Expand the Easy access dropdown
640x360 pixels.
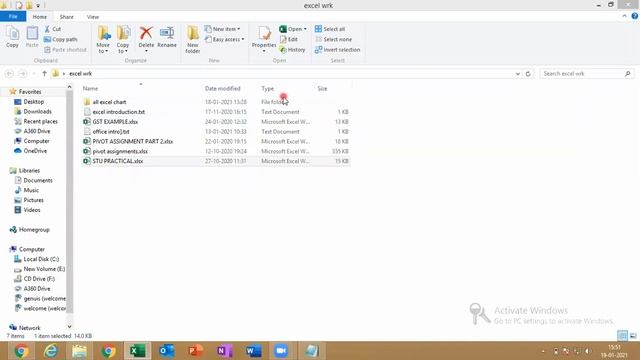224,39
